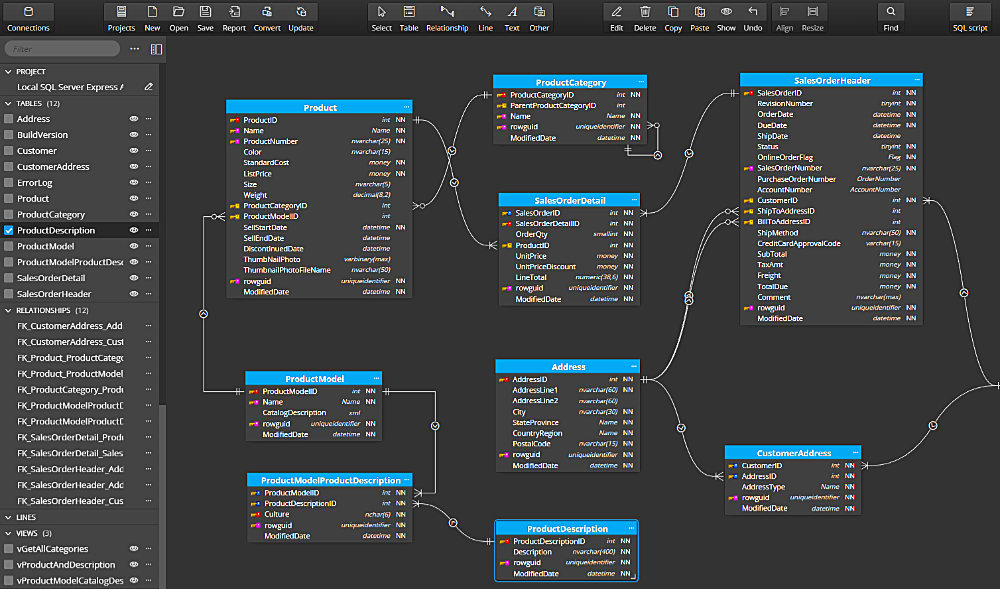Collapse the RELATIONSHIPS section
The height and width of the screenshot is (589, 1000).
point(8,309)
